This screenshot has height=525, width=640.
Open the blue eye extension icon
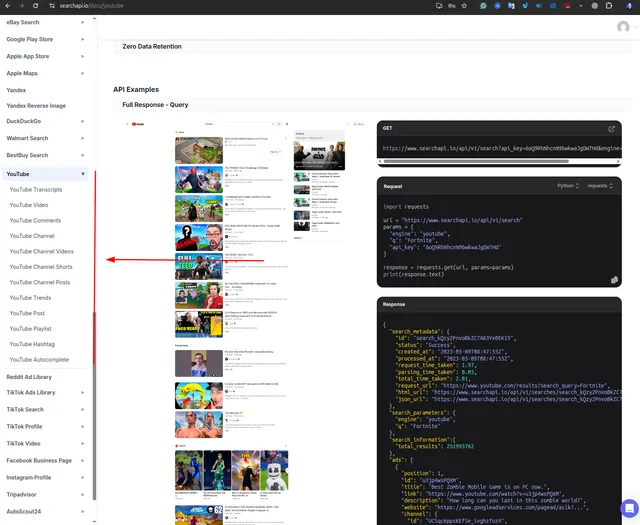(x=539, y=6)
